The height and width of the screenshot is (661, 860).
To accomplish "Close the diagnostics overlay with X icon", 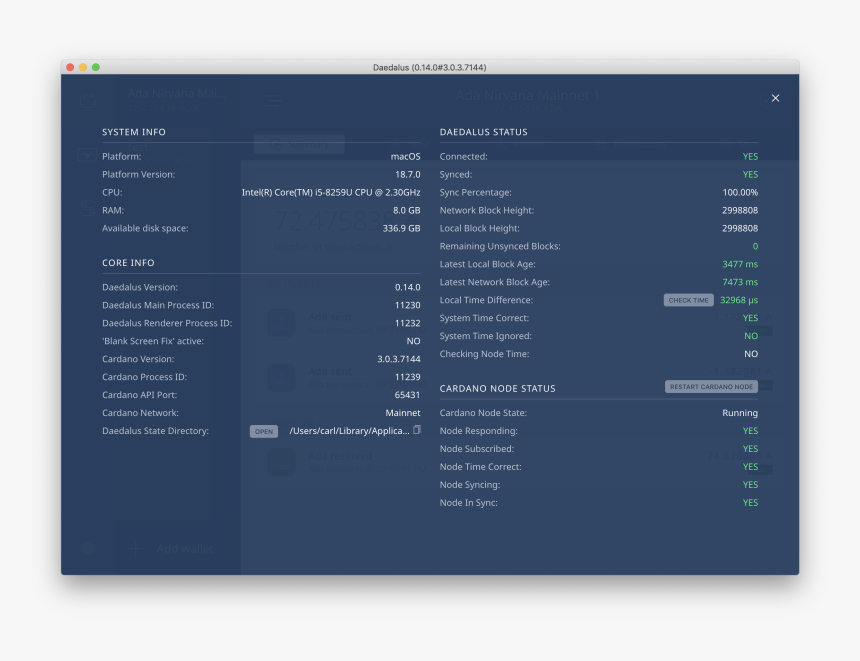I will pos(775,98).
